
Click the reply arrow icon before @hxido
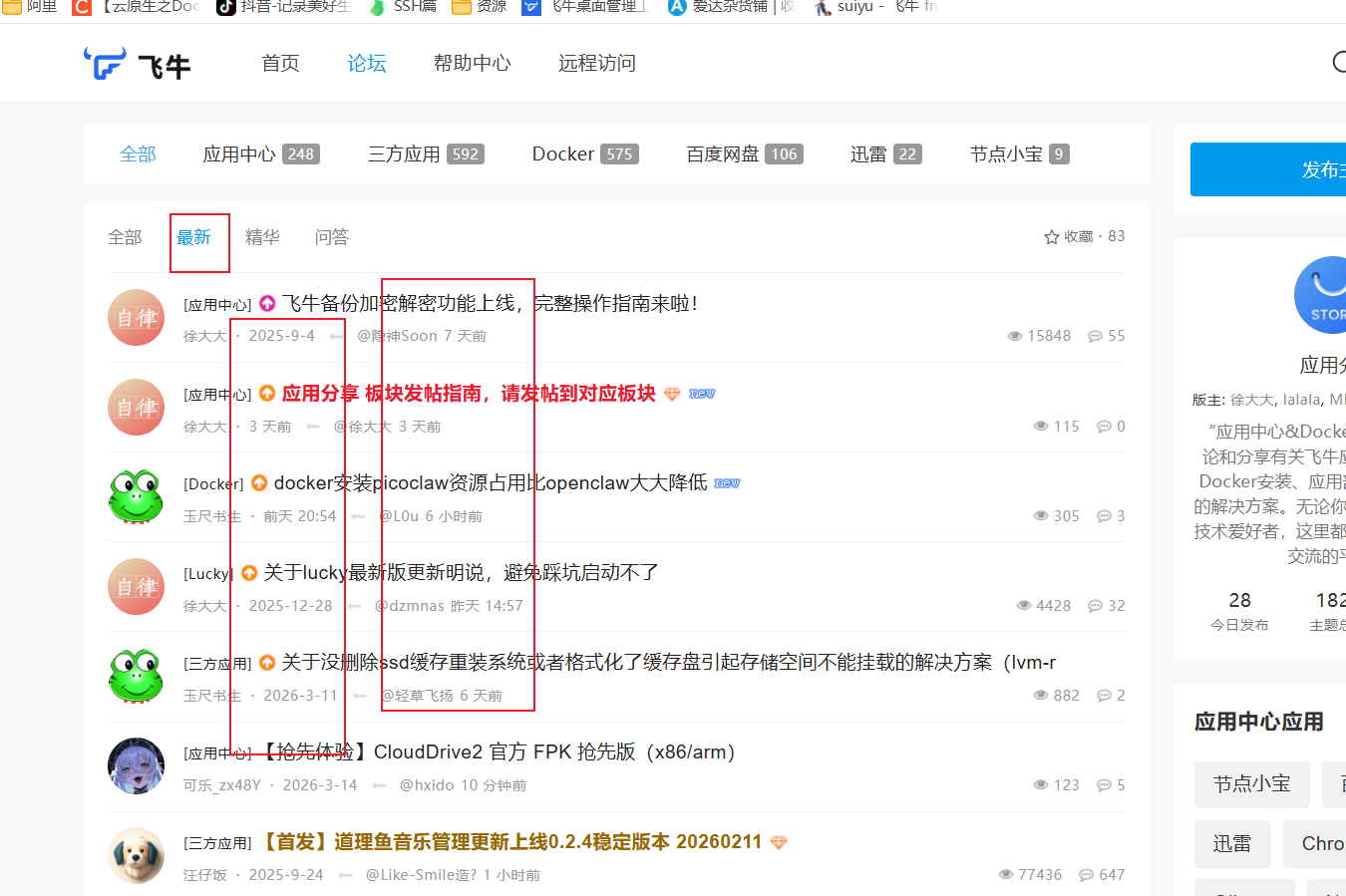tap(379, 785)
